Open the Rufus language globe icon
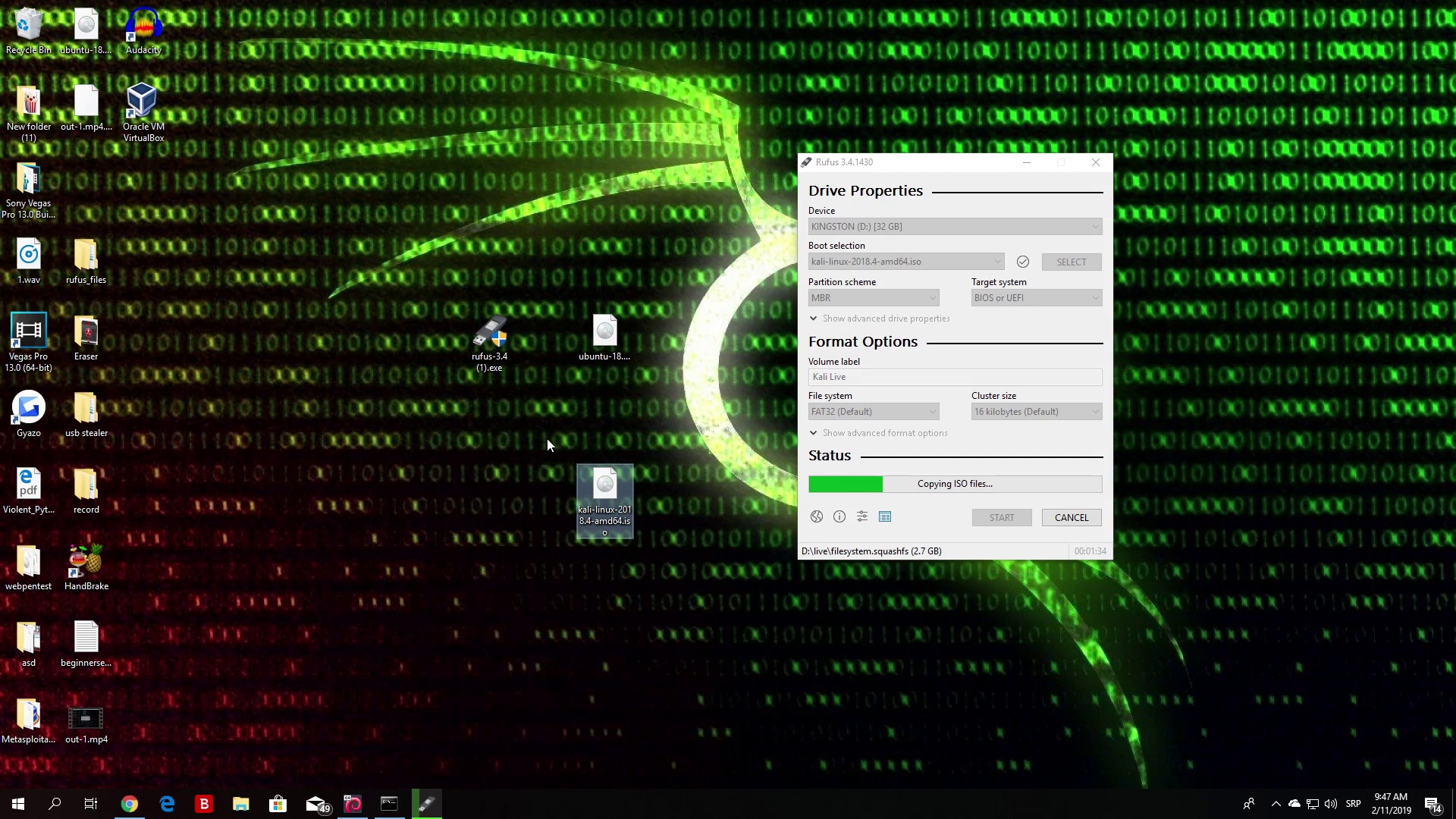1456x819 pixels. 817,516
